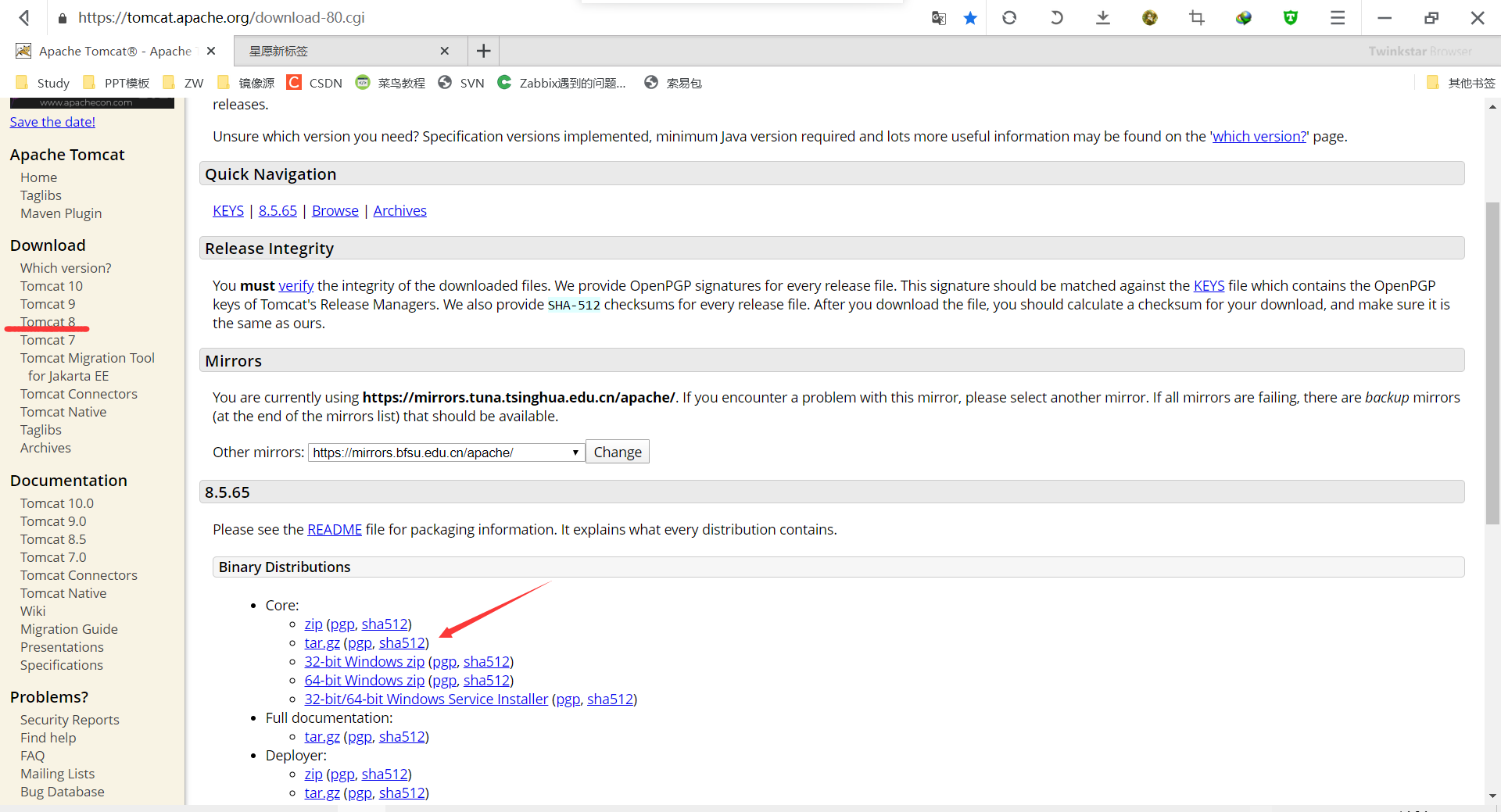Open Tomcat 9 download sidebar link

tap(48, 304)
